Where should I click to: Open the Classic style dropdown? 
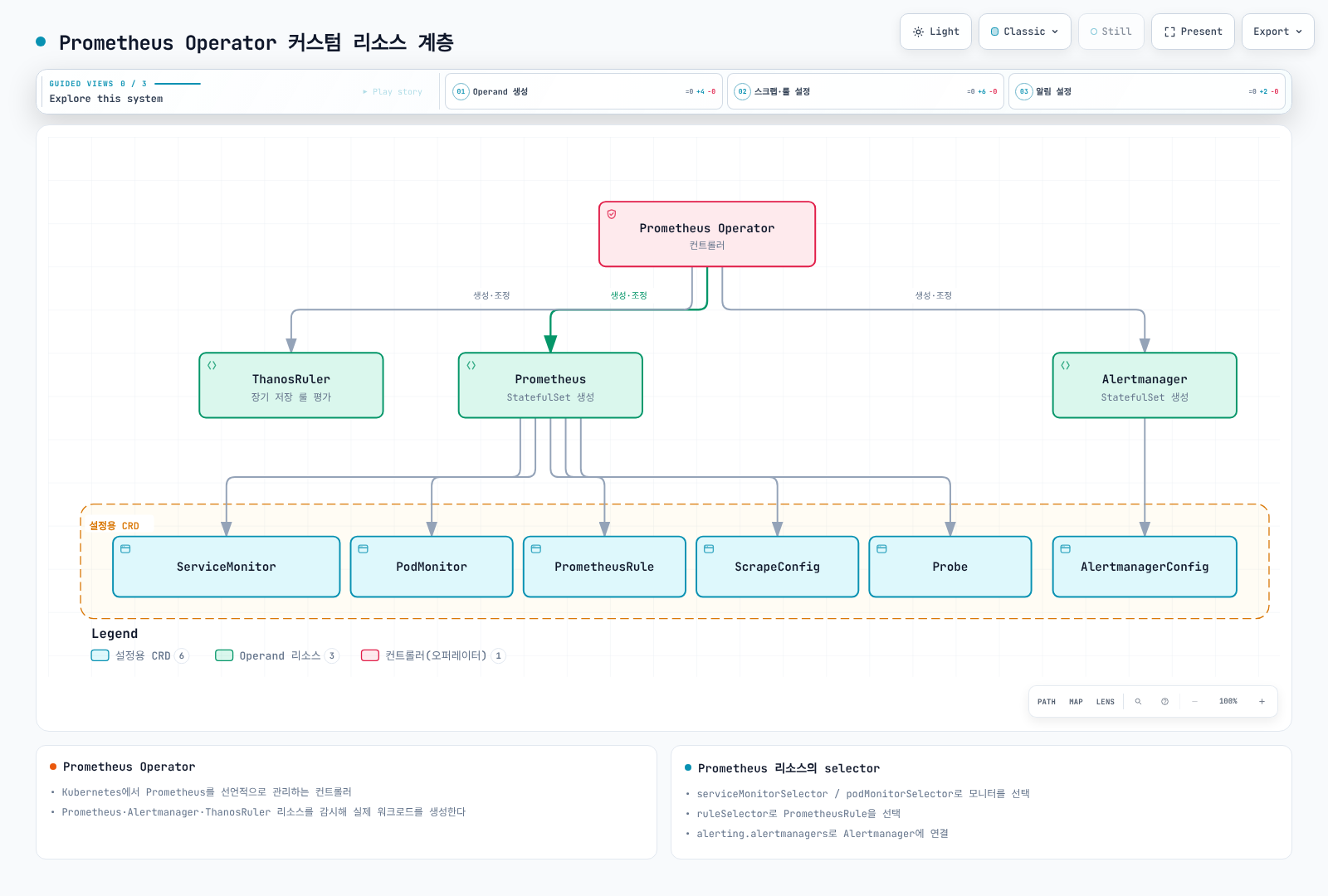point(1024,32)
